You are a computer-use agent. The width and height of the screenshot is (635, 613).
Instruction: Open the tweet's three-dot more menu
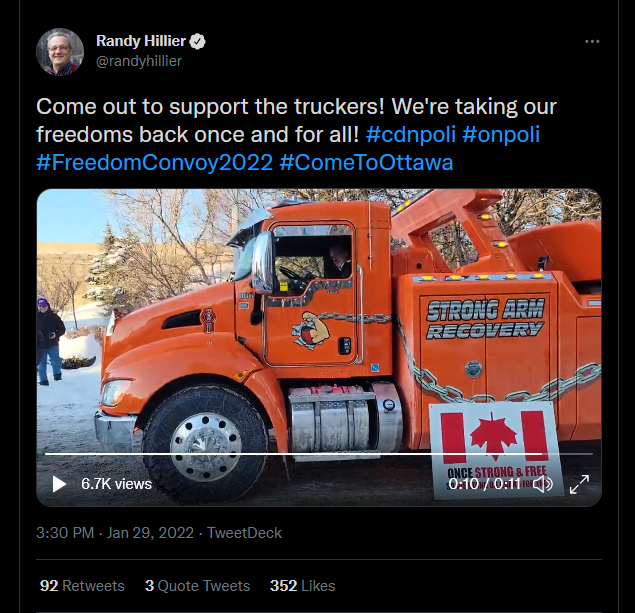[592, 41]
